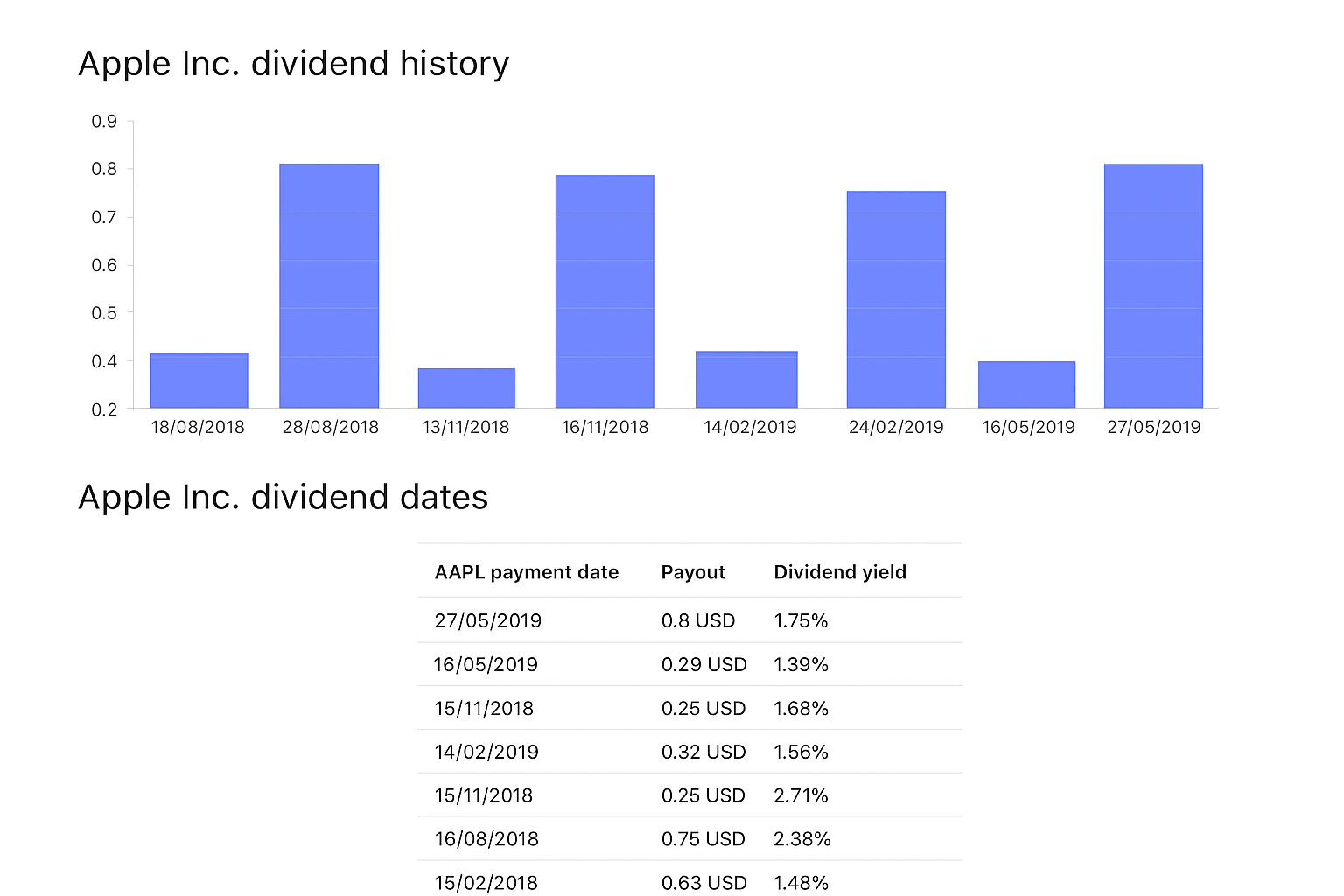Click the chart bar above 13/11/2018
1344x896 pixels.
coord(466,388)
